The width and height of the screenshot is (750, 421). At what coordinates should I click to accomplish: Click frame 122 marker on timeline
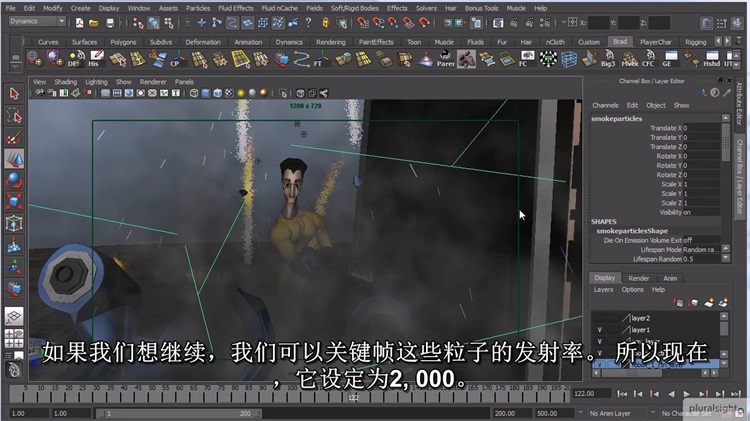353,397
